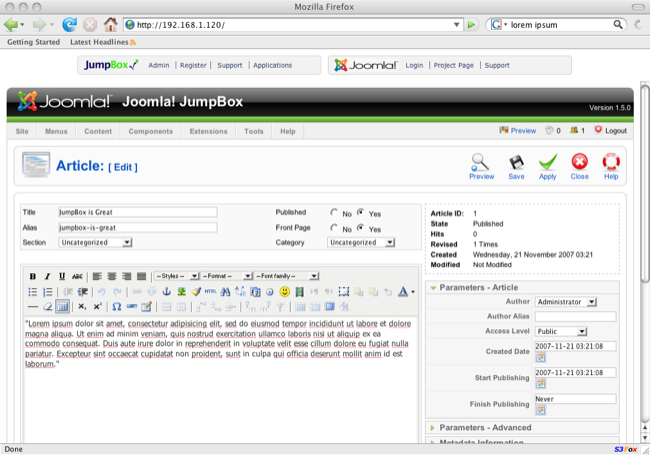Insert numbered ordered list
Image resolution: width=650 pixels, height=455 pixels.
[x=48, y=292]
